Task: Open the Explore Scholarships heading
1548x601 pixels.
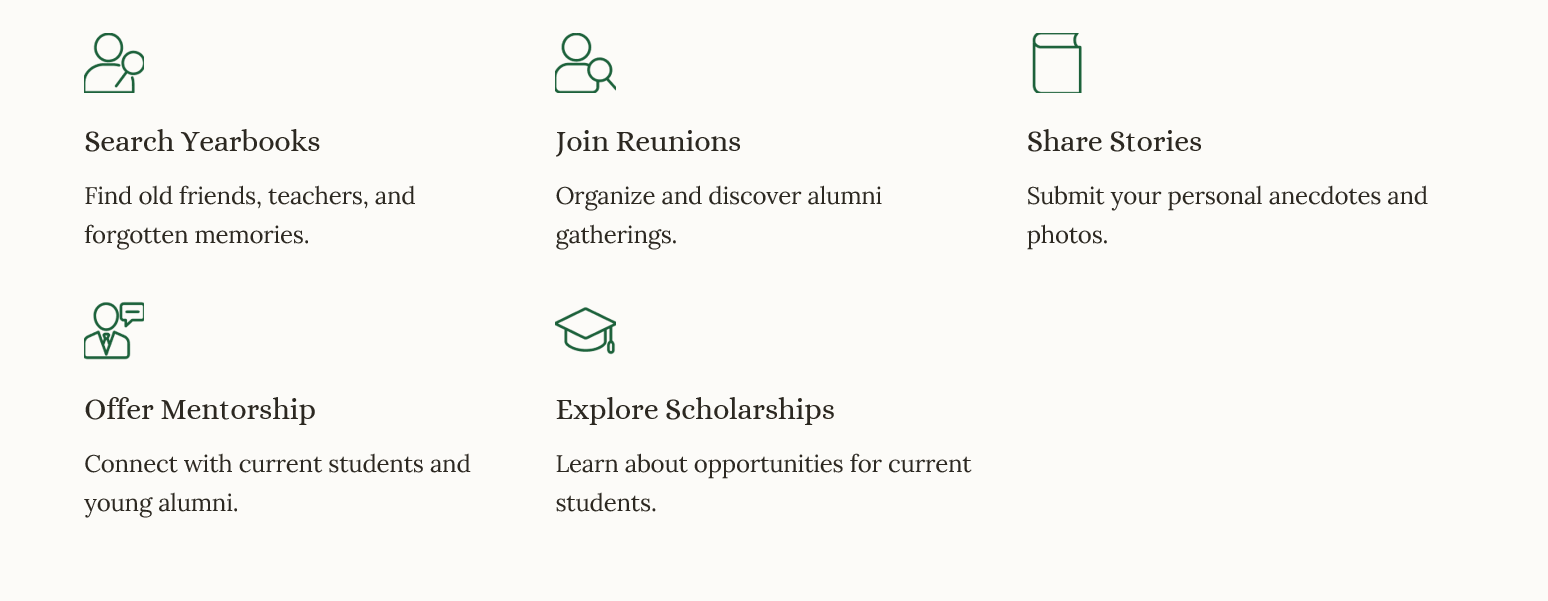Action: pyautogui.click(x=695, y=410)
